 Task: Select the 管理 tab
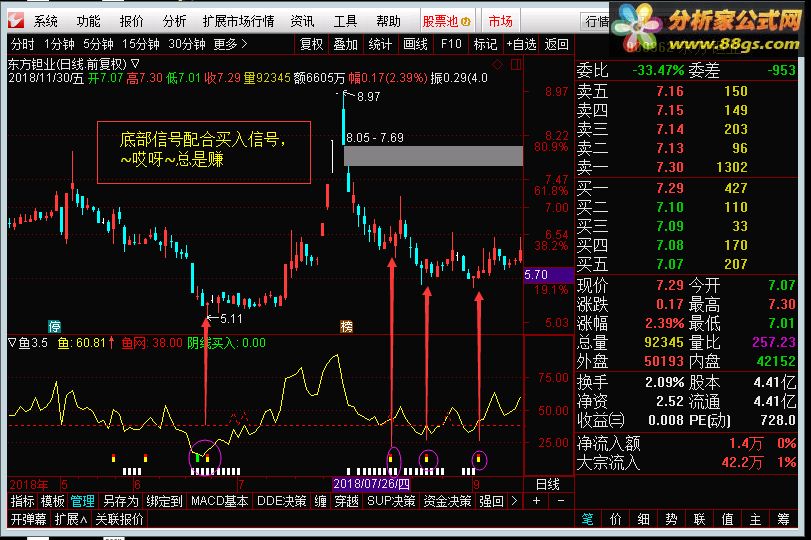click(83, 501)
